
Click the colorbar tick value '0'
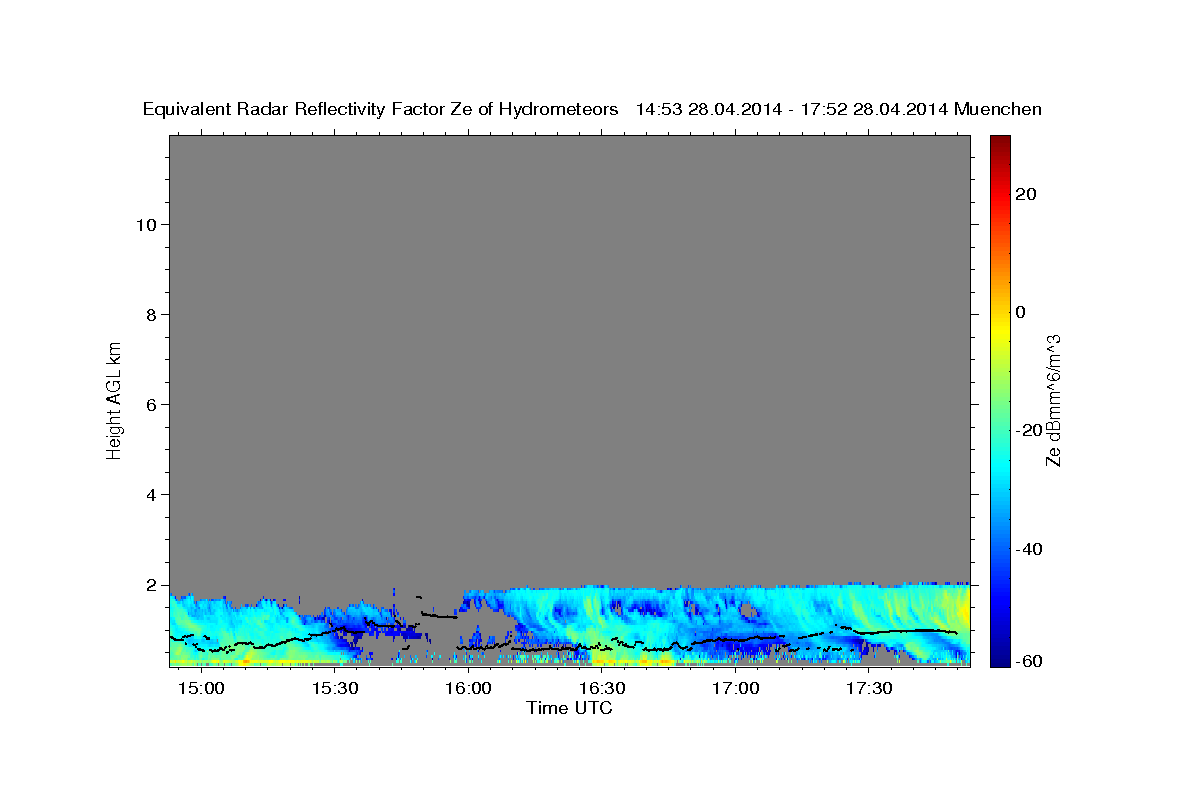[1022, 312]
